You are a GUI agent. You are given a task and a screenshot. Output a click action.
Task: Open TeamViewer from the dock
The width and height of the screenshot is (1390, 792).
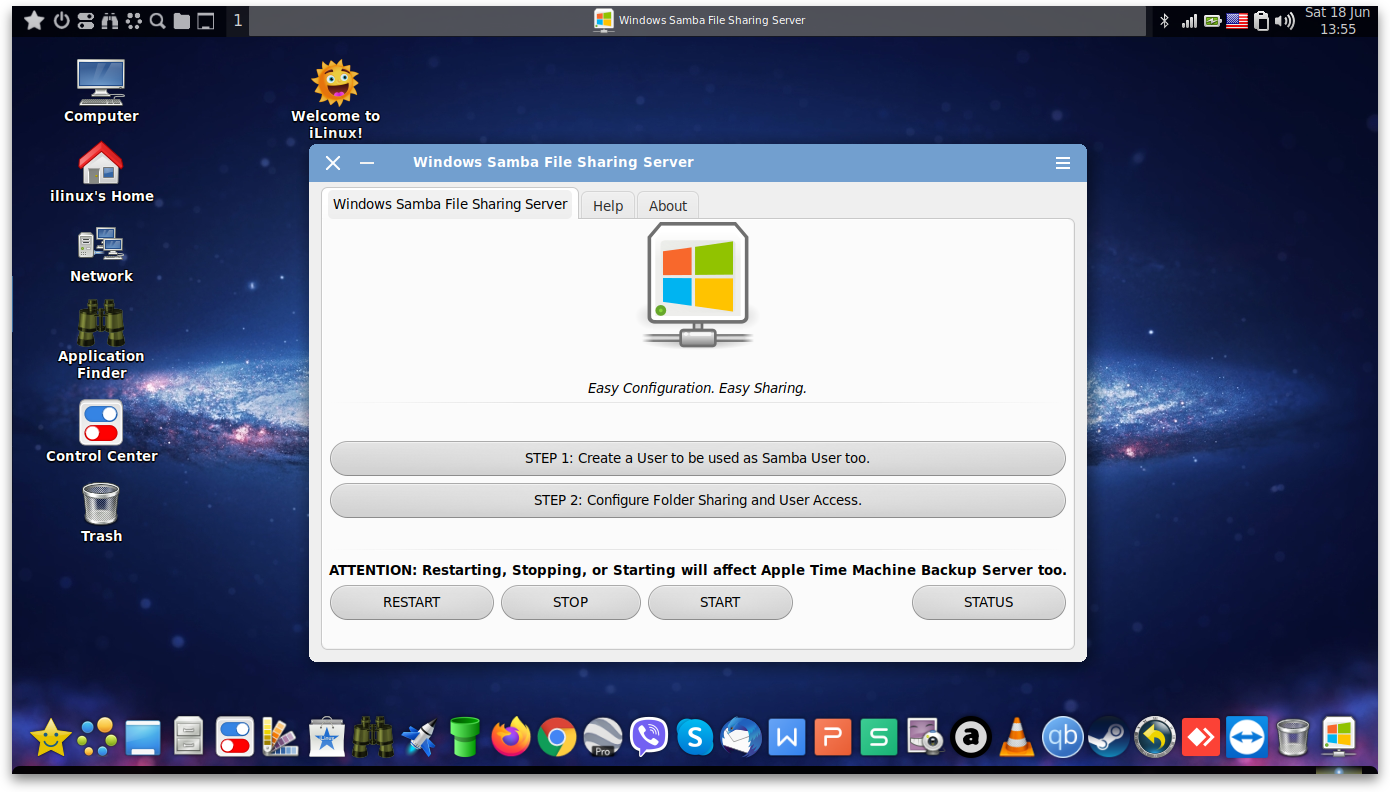[1247, 738]
